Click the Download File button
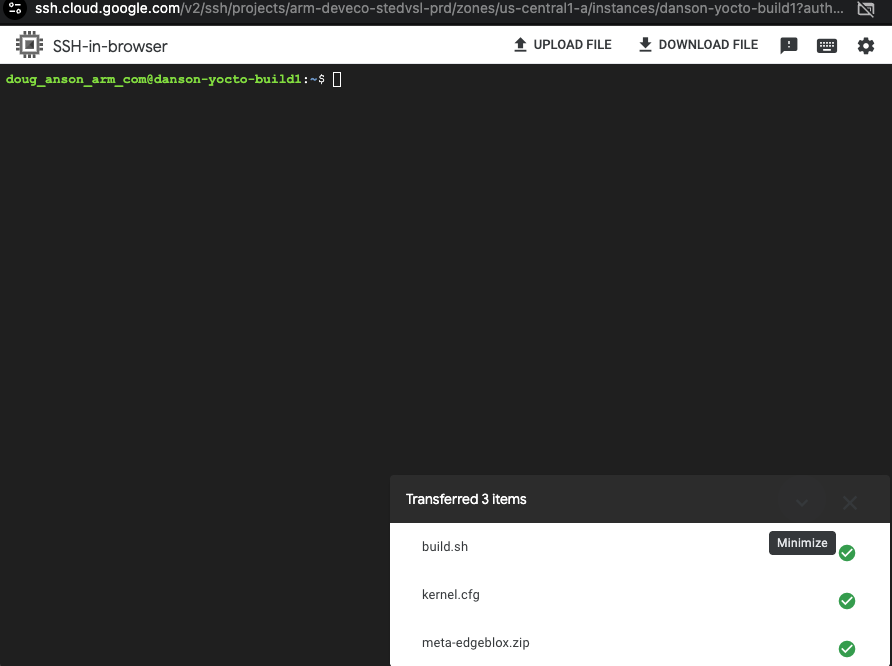This screenshot has height=666, width=892. pos(697,44)
